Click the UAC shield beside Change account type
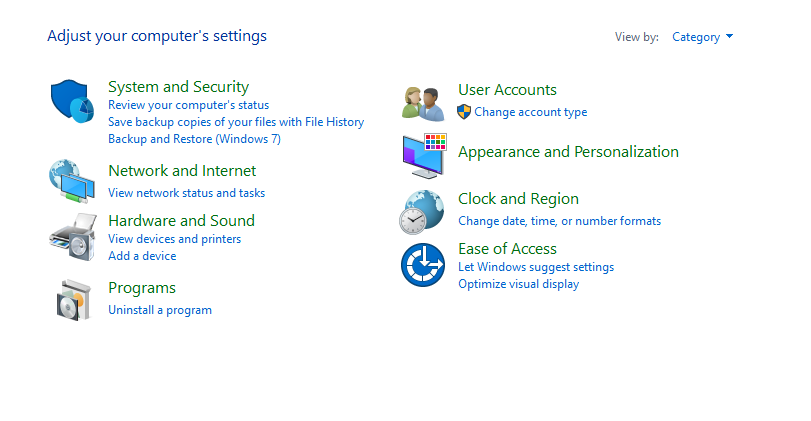811x421 pixels. pos(464,112)
